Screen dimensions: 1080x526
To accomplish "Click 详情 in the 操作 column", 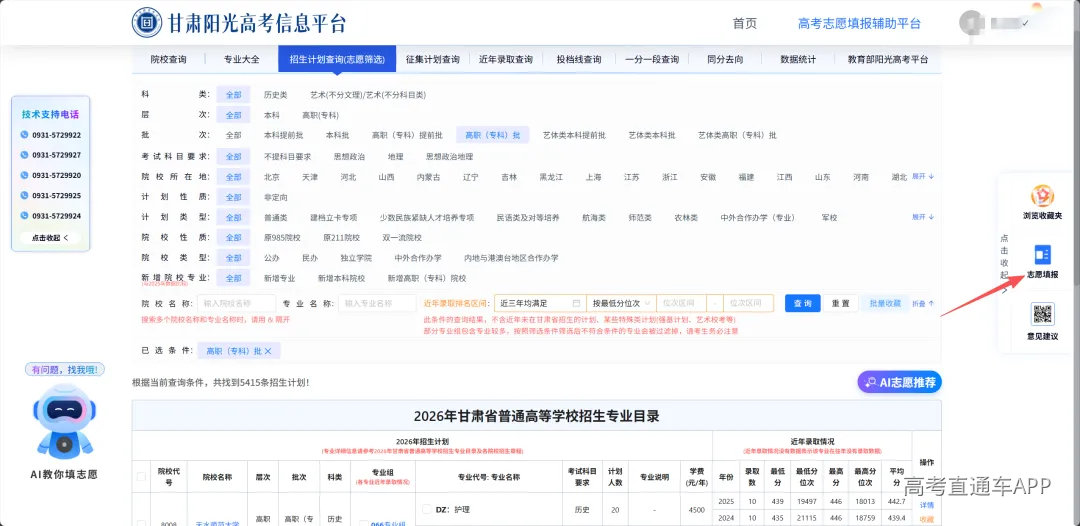I will [x=926, y=505].
